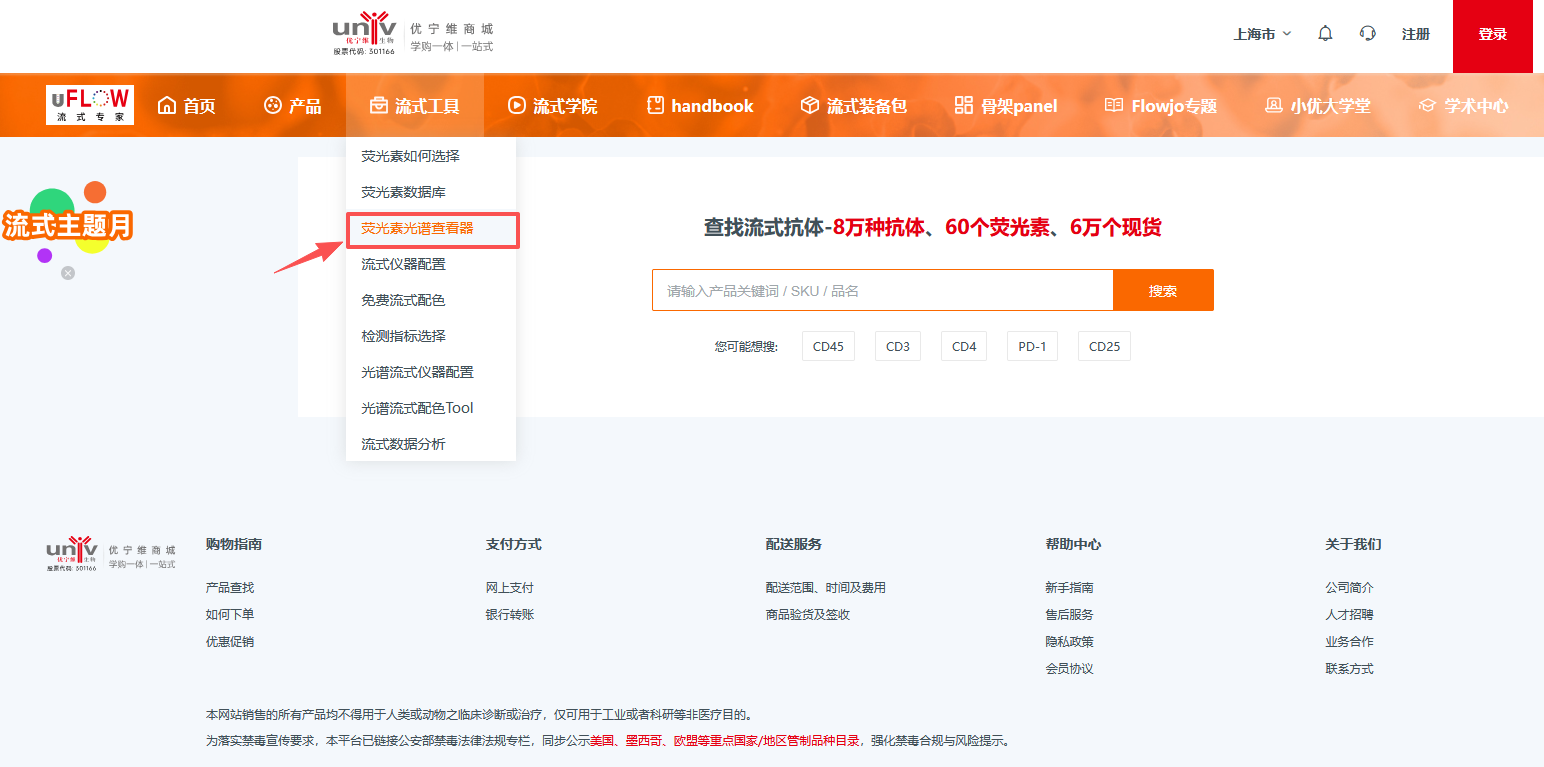Open 商品验货及签收 footer link
The width and height of the screenshot is (1544, 767).
pos(808,615)
